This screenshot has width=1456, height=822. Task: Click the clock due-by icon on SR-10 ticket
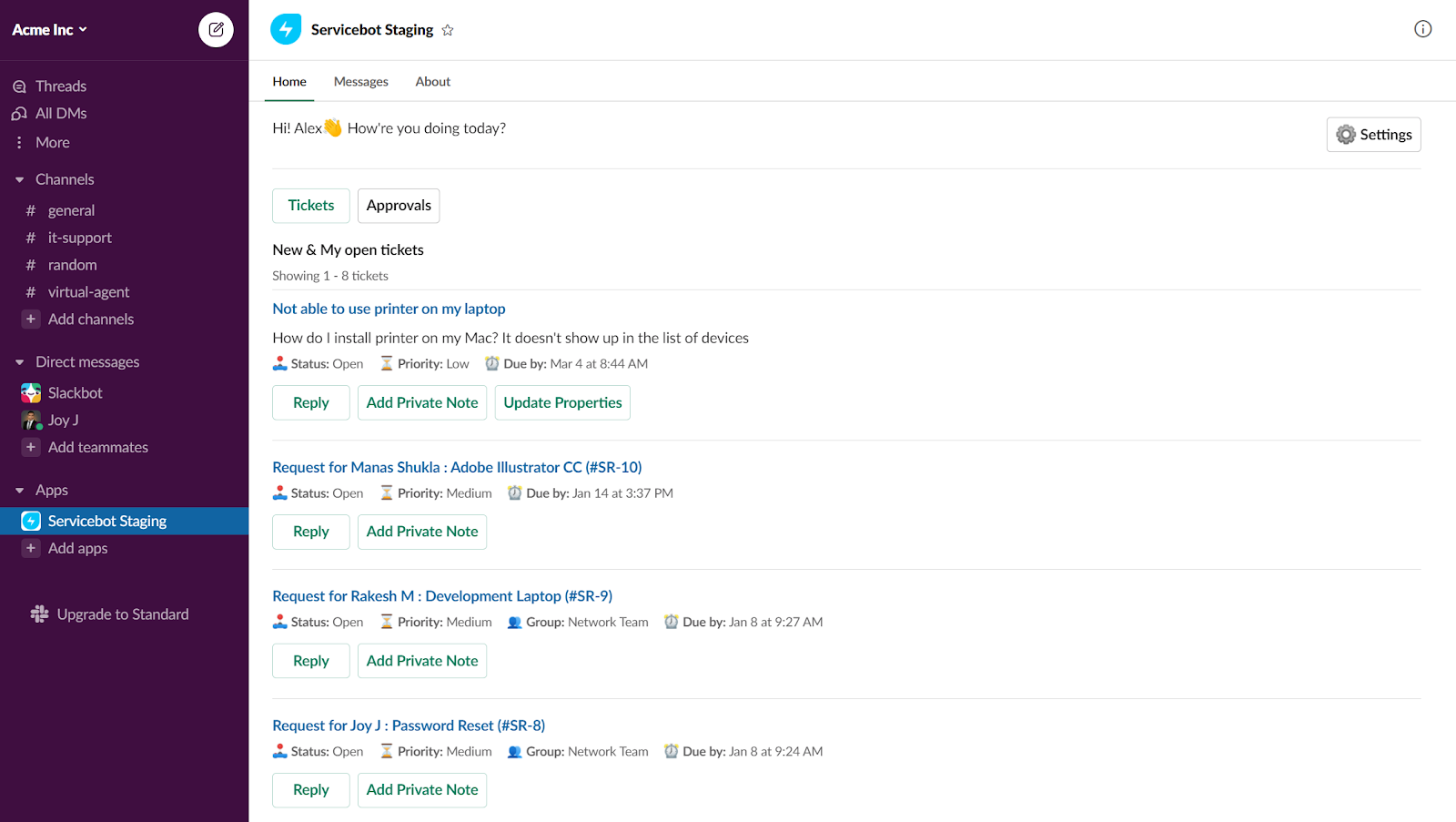tap(514, 493)
